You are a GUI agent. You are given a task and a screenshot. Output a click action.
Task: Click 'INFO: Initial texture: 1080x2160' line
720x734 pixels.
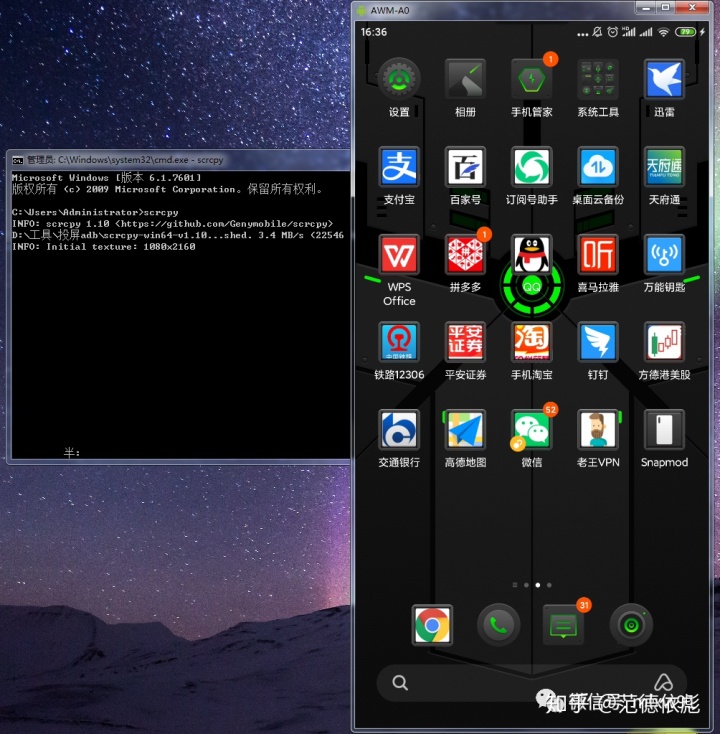(103, 247)
